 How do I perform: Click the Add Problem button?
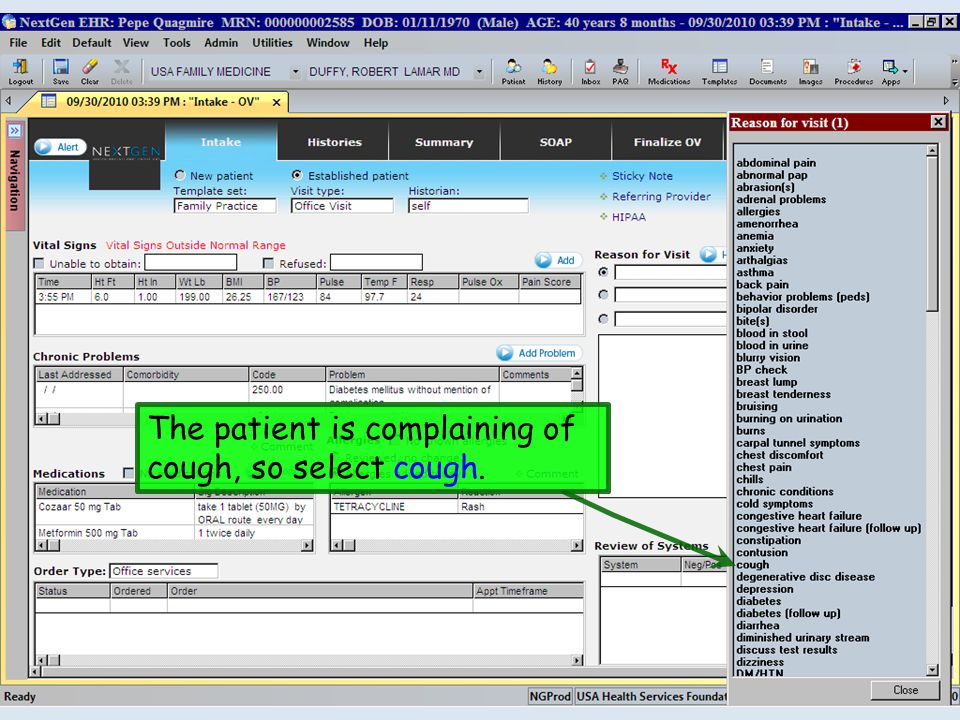tap(537, 353)
